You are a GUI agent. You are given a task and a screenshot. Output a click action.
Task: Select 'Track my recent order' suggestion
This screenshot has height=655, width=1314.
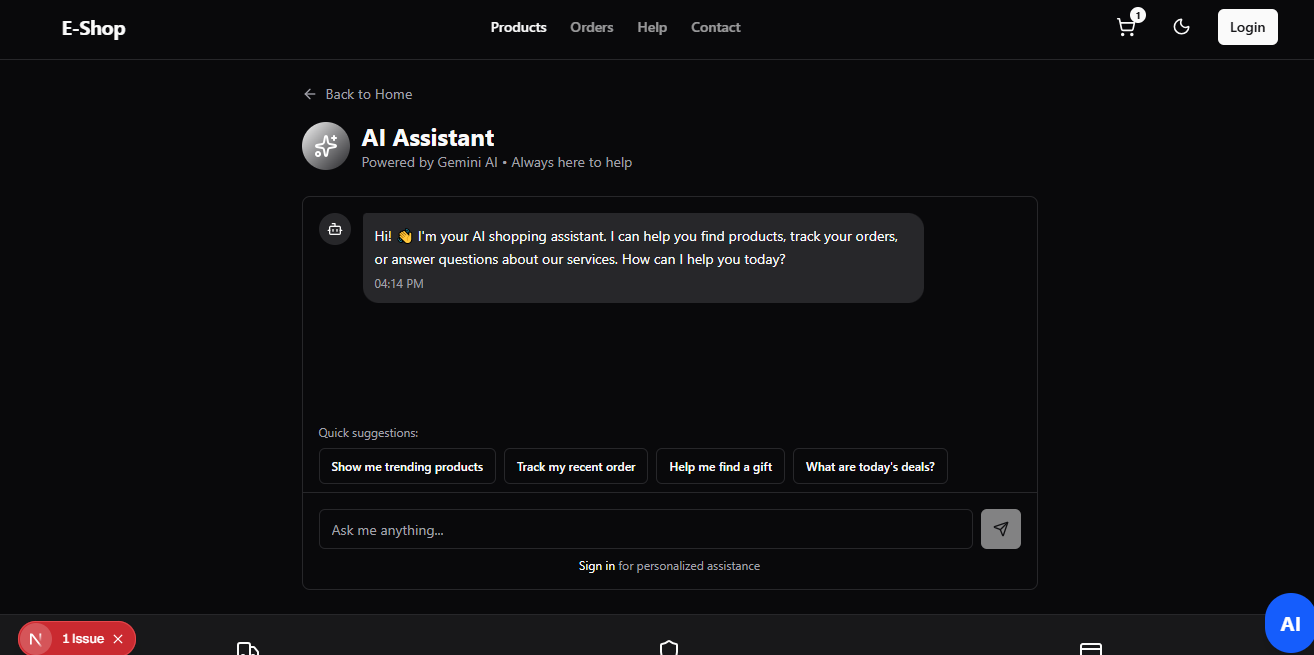pyautogui.click(x=576, y=466)
